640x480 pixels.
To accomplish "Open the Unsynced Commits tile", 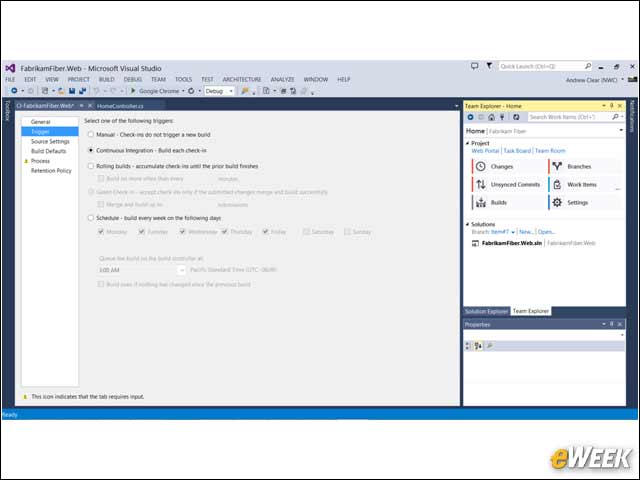I will 509,184.
